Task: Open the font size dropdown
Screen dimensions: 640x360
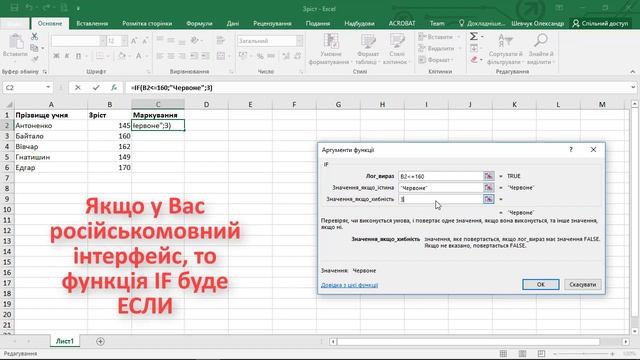Action: [124, 41]
